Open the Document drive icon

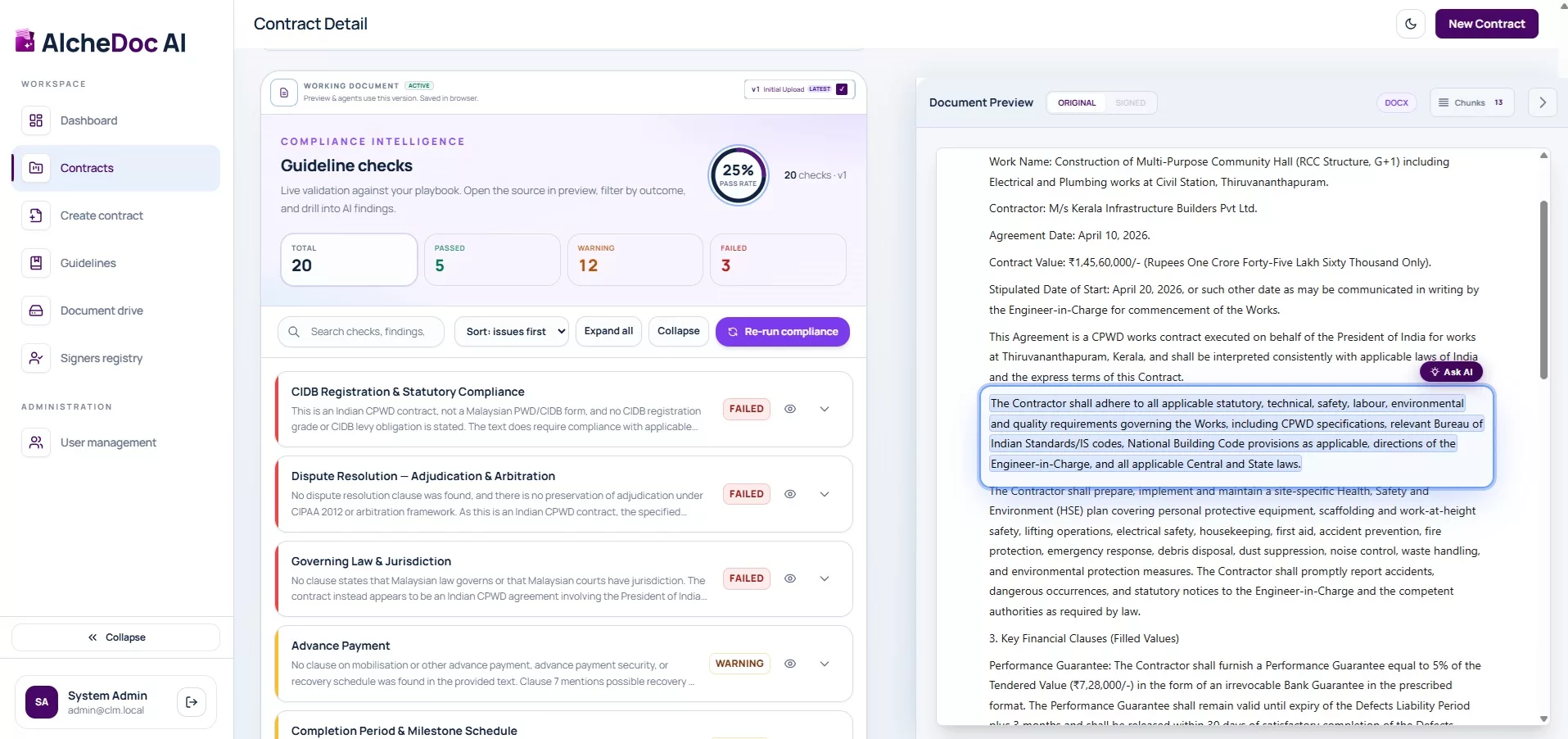tap(36, 311)
